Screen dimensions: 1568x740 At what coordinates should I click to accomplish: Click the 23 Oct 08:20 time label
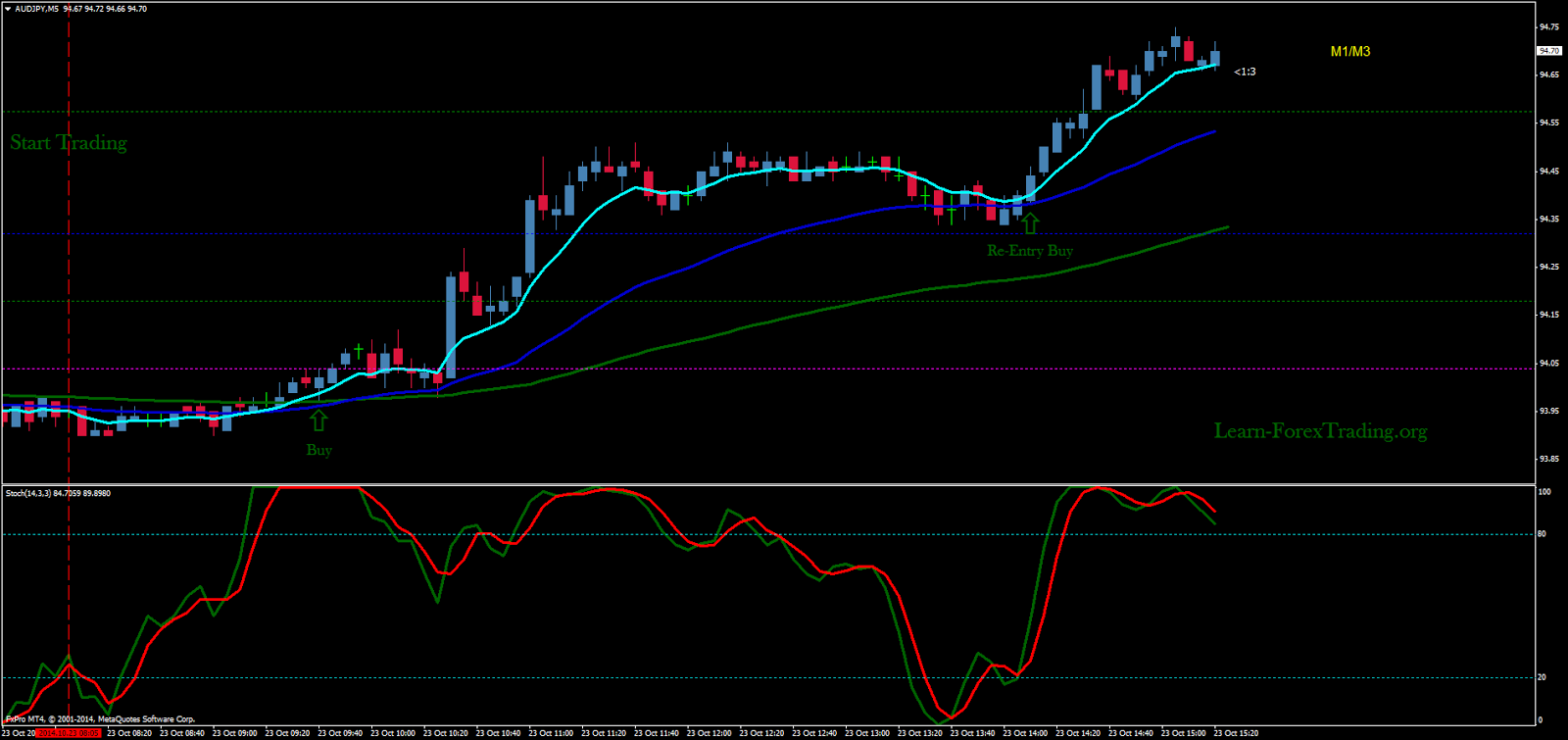click(129, 733)
